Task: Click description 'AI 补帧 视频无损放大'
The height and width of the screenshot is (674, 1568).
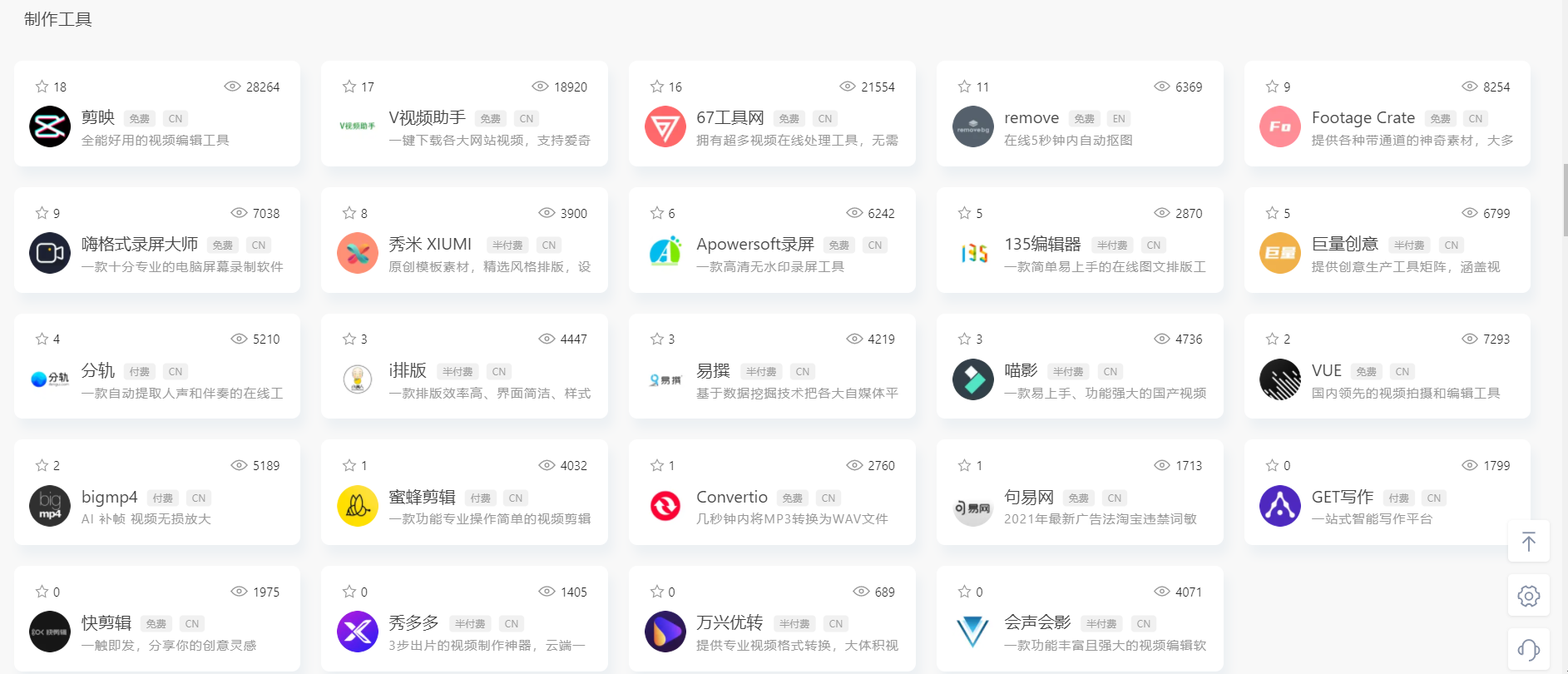Action: pos(146,519)
